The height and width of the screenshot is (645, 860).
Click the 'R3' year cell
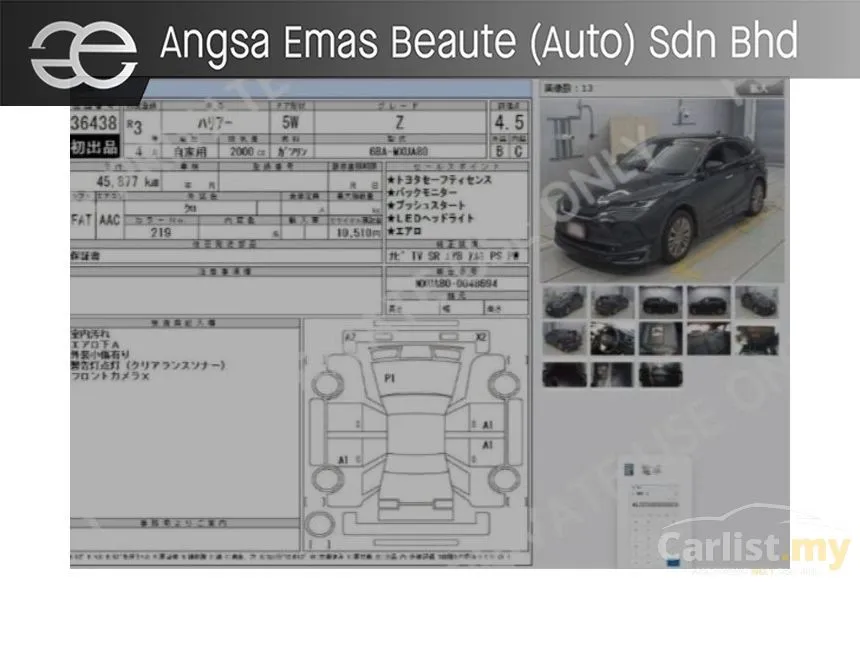point(134,127)
